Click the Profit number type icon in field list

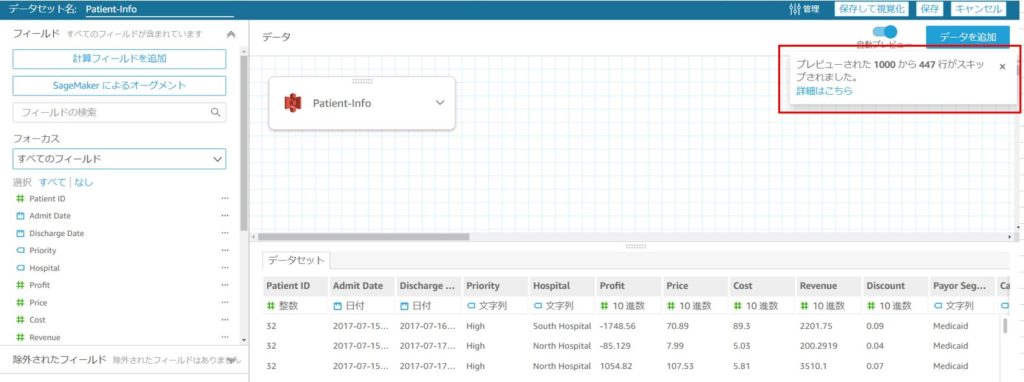[x=20, y=285]
